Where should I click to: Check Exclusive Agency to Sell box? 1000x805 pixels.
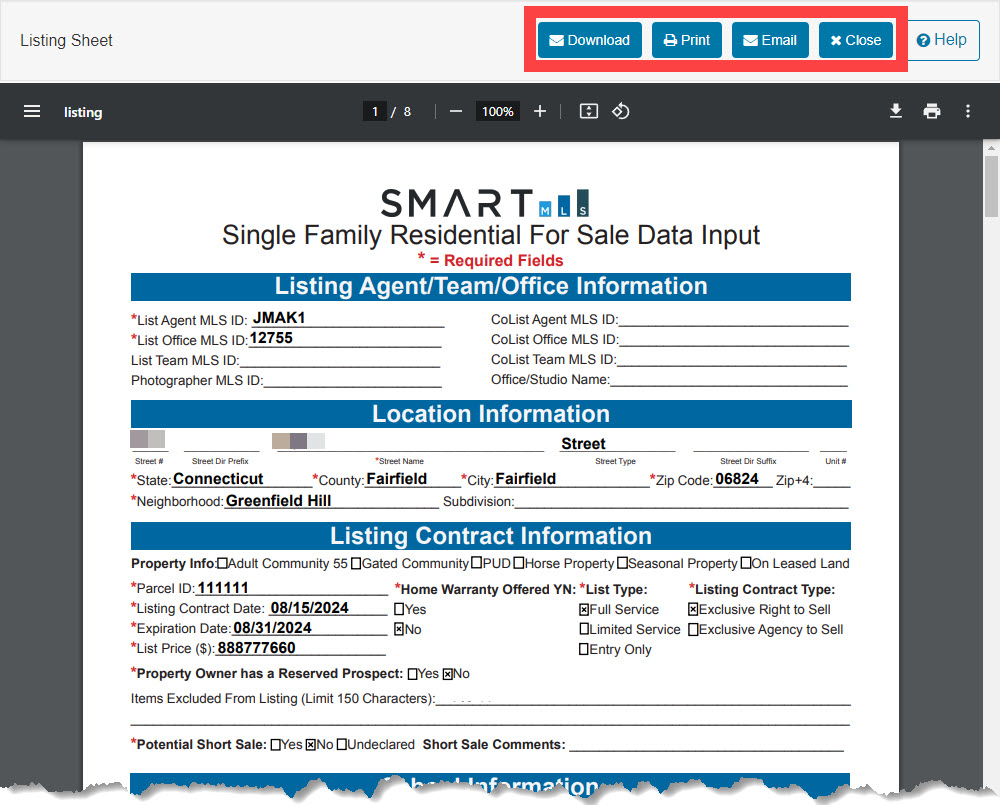693,630
